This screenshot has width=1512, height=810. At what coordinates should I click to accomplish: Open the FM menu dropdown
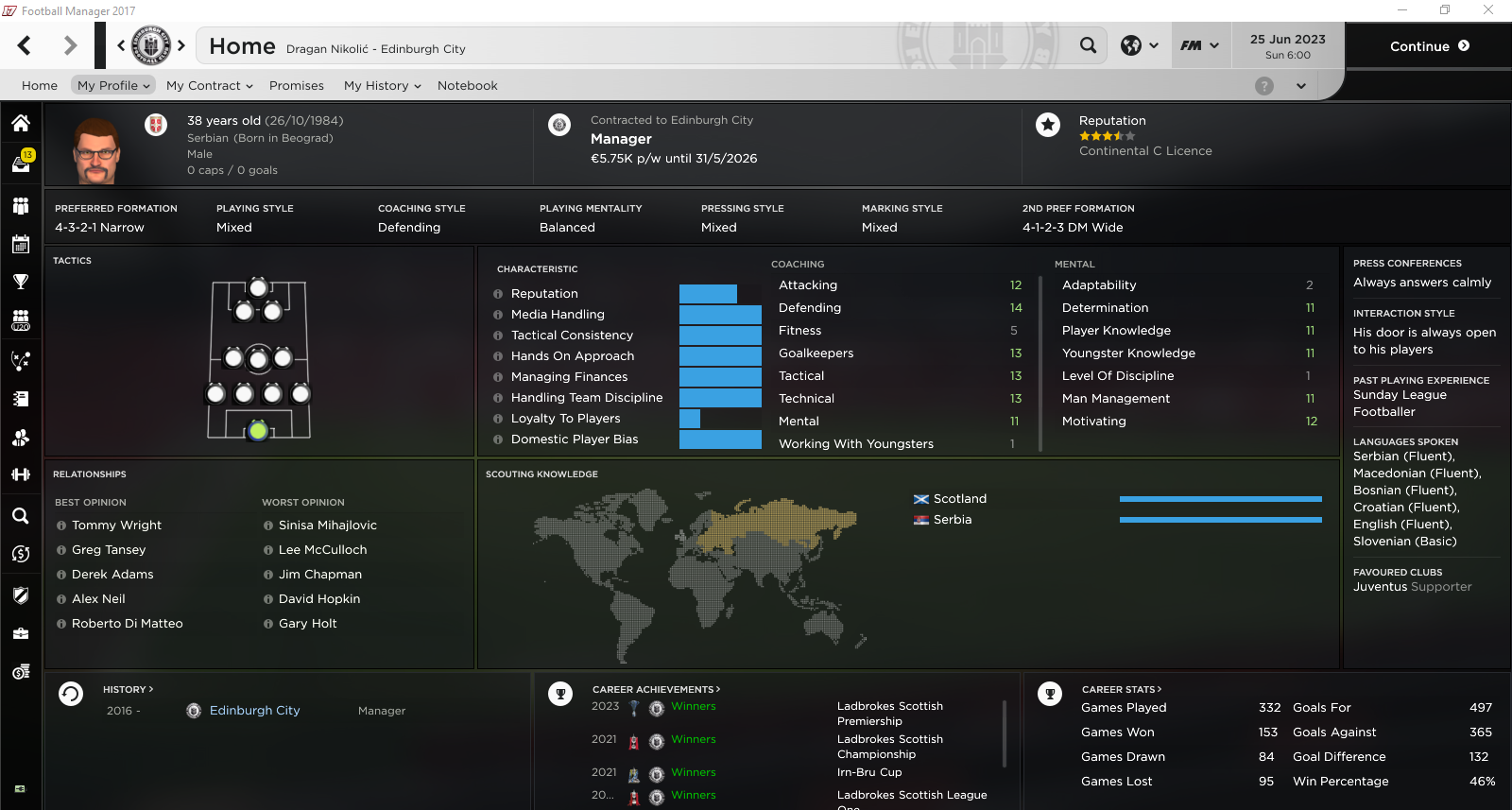[1199, 45]
